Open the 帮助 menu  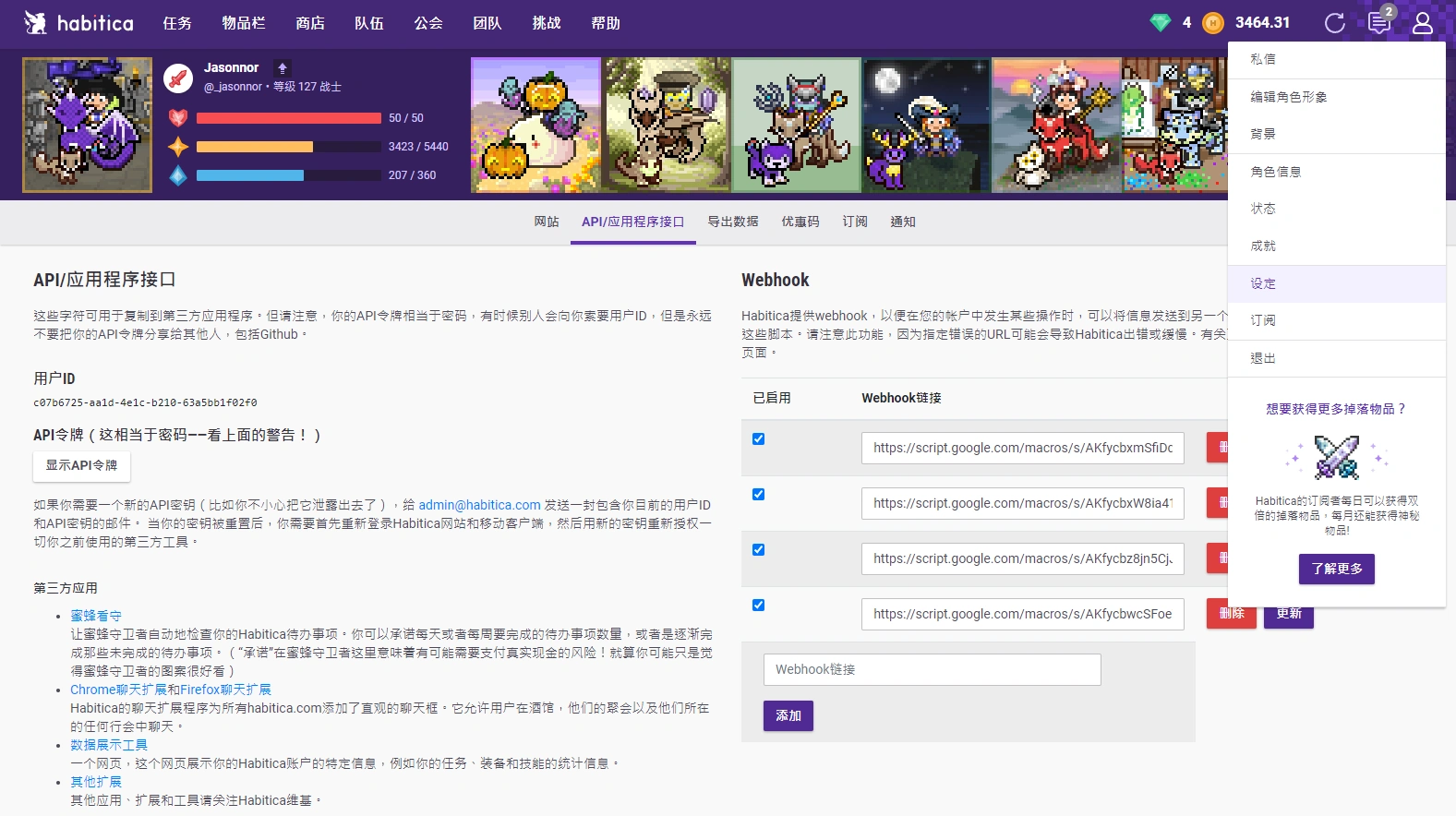pos(606,23)
